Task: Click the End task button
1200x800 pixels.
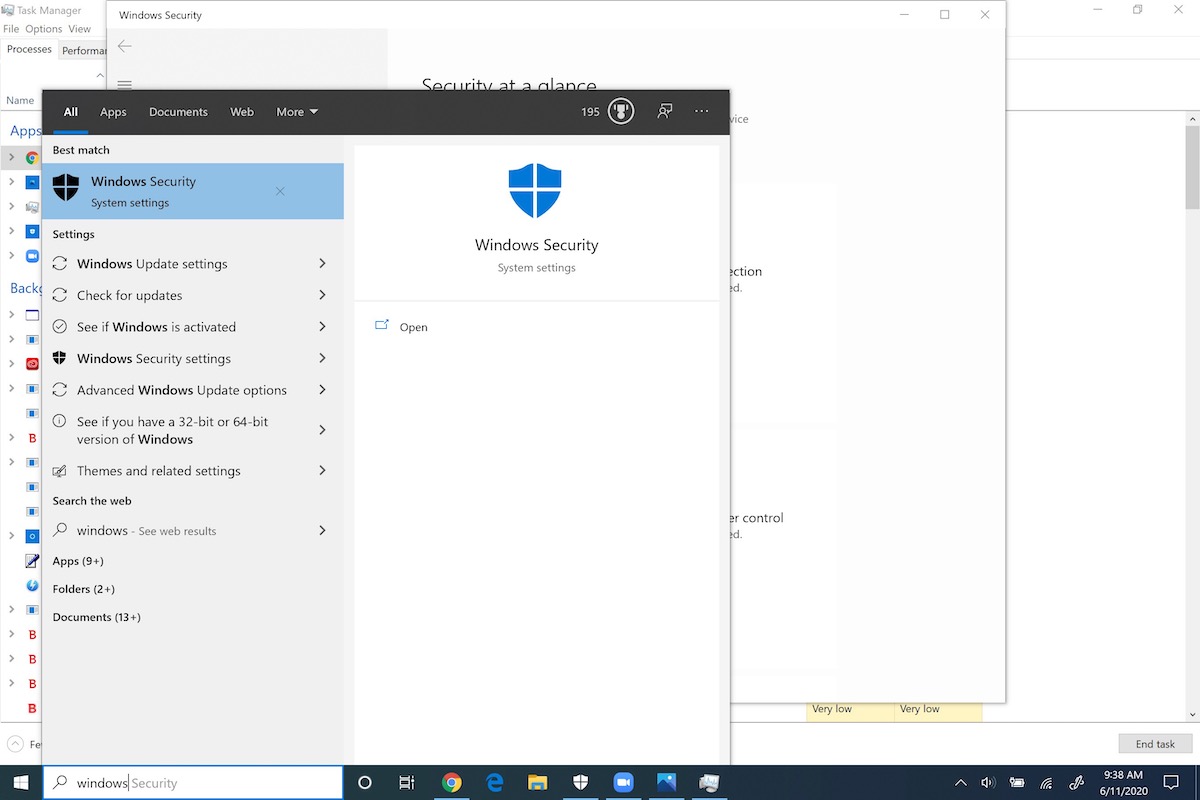Action: coord(1155,743)
